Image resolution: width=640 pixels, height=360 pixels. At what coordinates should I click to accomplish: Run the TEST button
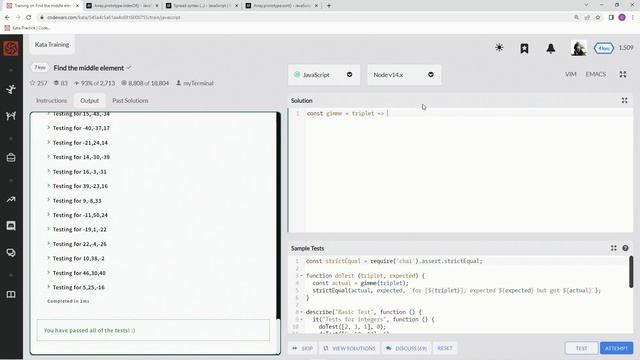581,348
